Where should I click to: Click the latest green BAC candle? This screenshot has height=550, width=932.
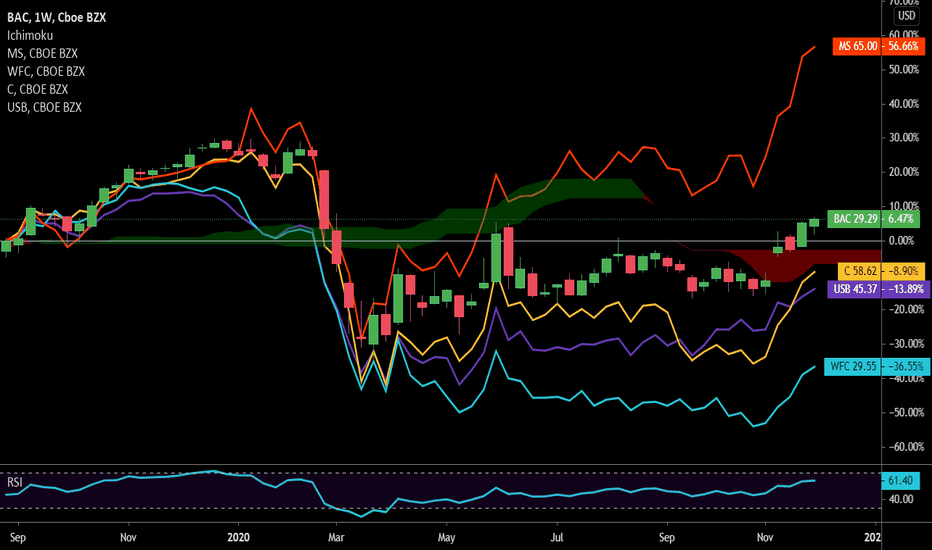(x=814, y=222)
